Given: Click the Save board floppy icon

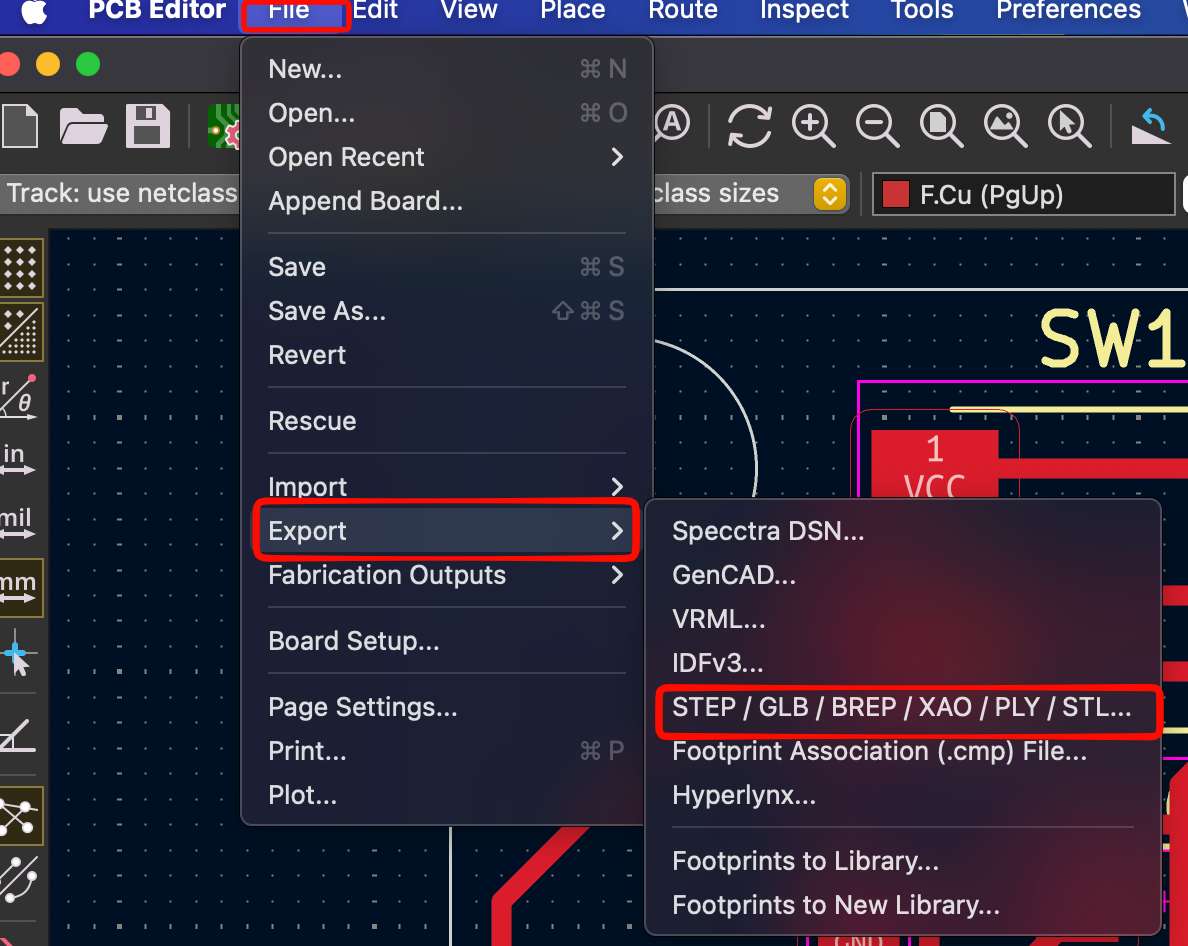Looking at the screenshot, I should pos(147,126).
